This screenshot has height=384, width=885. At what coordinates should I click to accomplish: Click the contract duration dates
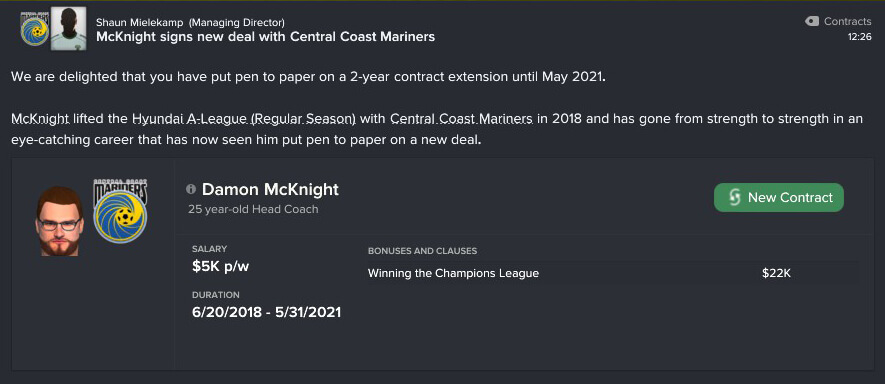tap(266, 312)
